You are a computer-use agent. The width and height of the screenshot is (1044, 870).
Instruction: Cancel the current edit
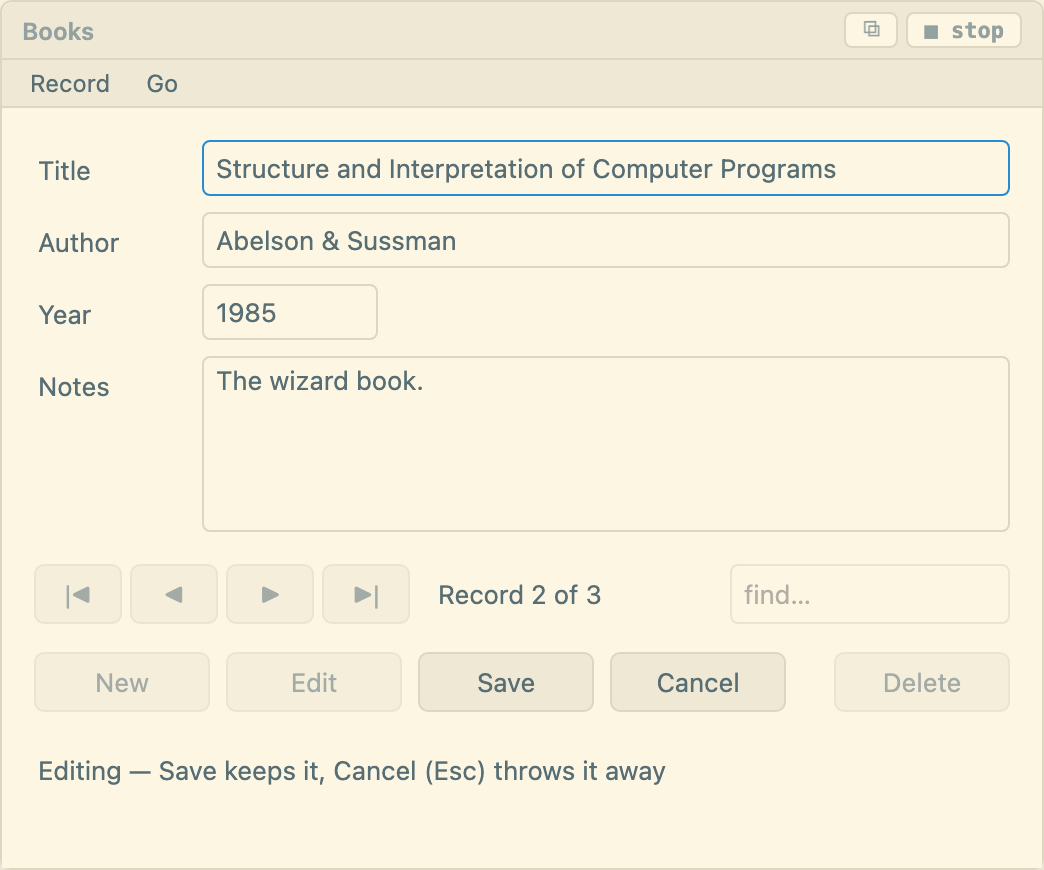(x=698, y=682)
